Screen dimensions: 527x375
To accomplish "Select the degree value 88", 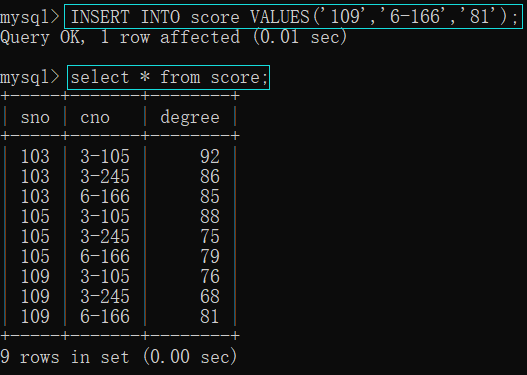I will point(210,216).
